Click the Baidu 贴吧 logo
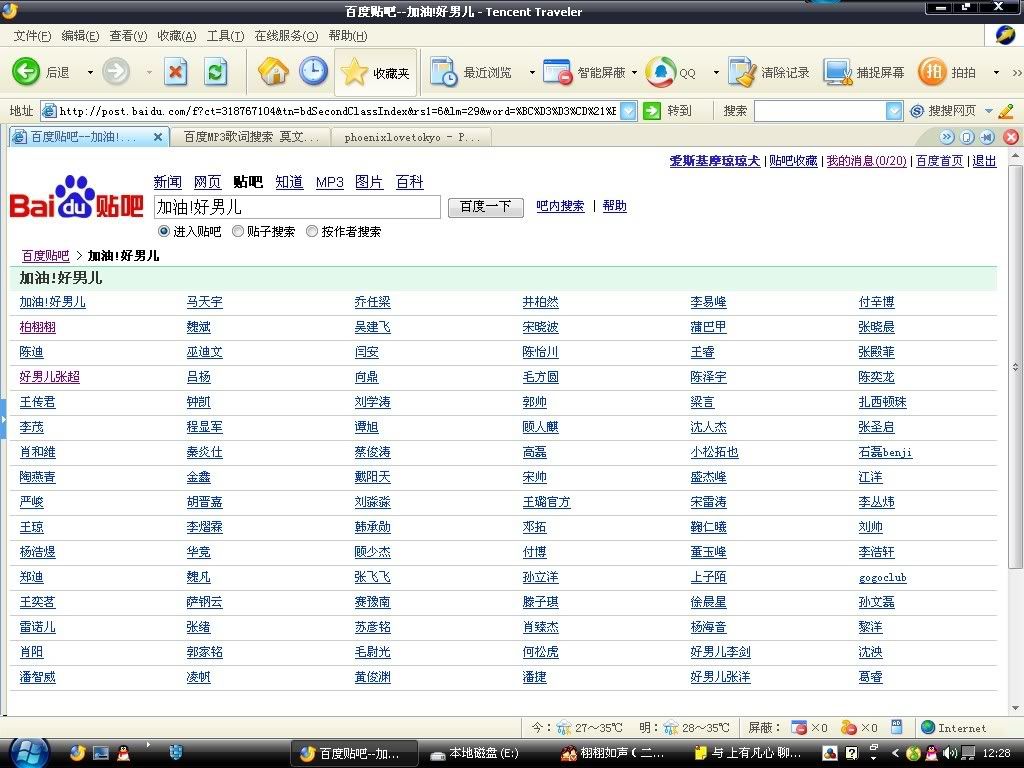Screen dimensions: 1024x768 click(x=76, y=197)
